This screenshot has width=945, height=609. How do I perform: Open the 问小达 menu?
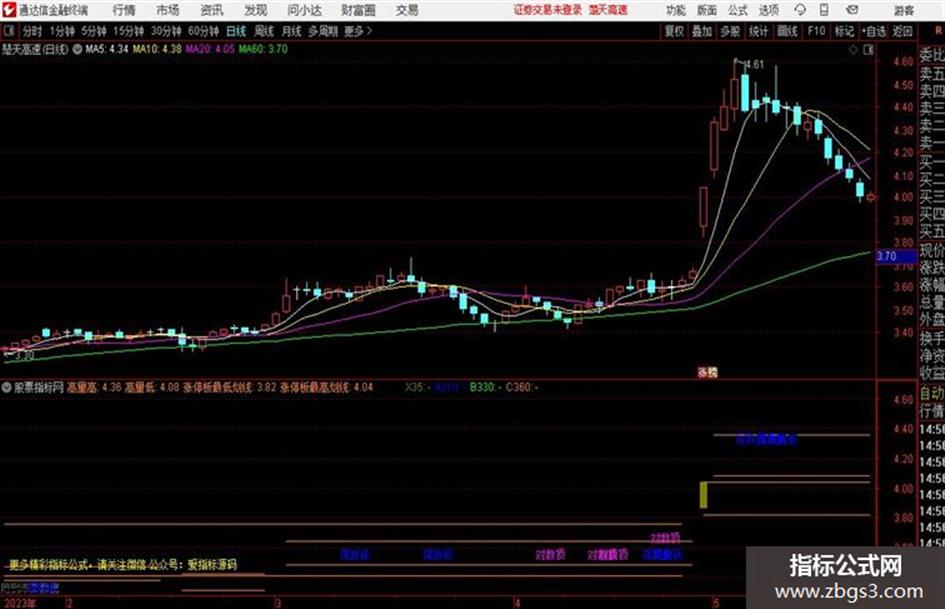pyautogui.click(x=304, y=10)
